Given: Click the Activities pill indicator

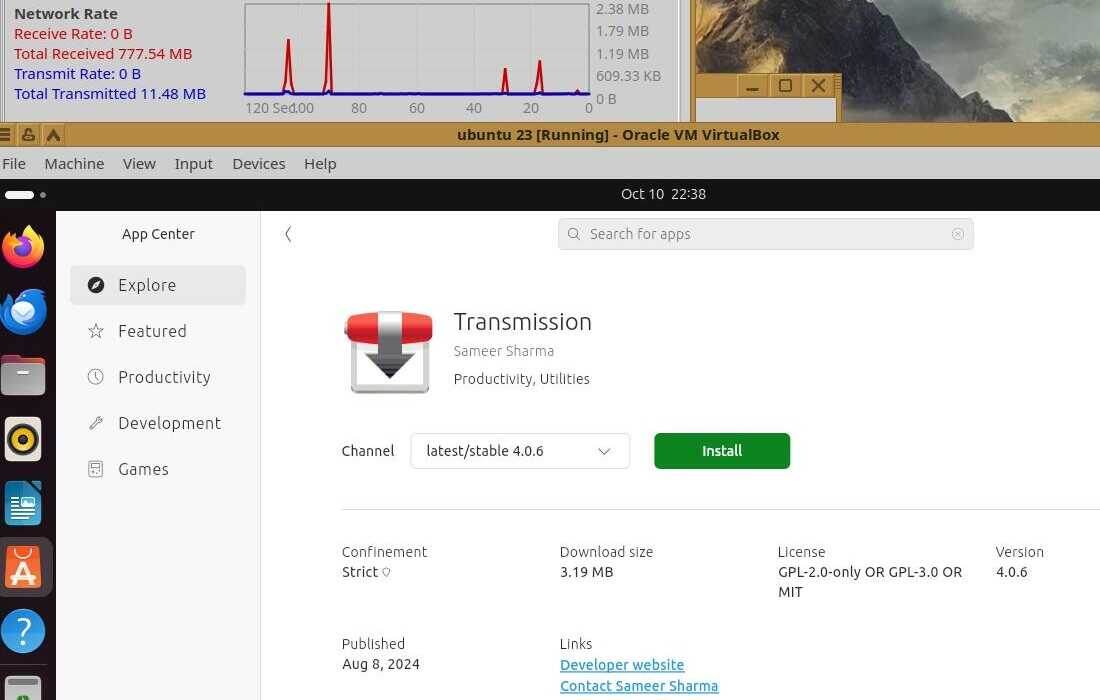Looking at the screenshot, I should (20, 194).
